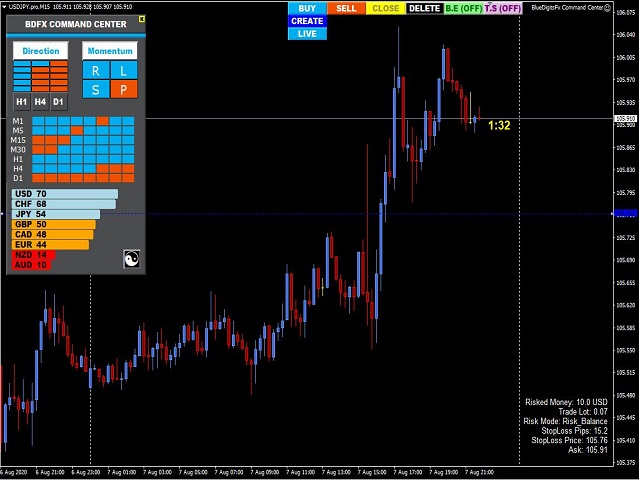Click the StopLoss Price: 105.76 text
Screen dimensions: 640x480
569,440
